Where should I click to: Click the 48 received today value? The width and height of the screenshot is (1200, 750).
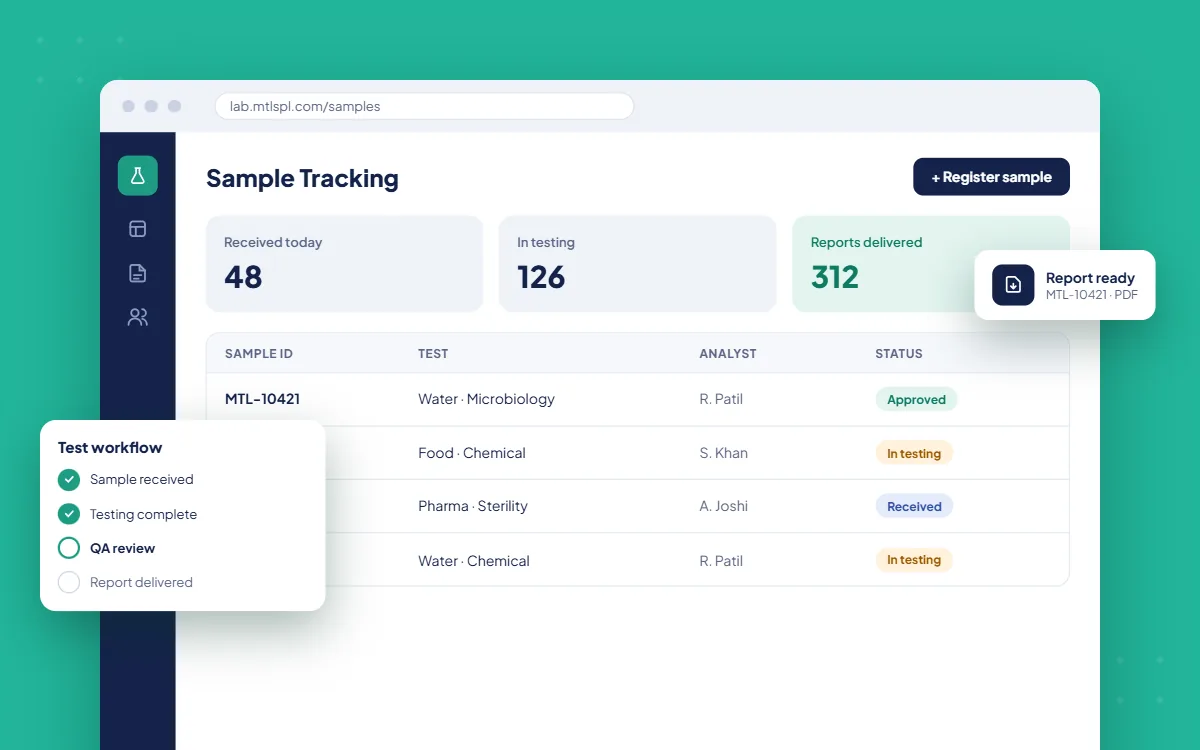[x=243, y=277]
